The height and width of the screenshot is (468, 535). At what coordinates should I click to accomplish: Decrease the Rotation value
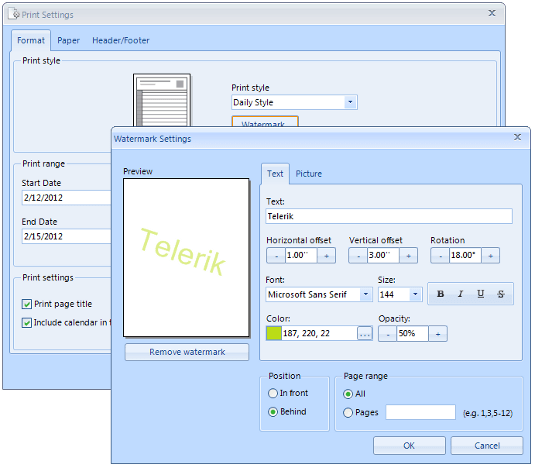tap(440, 255)
